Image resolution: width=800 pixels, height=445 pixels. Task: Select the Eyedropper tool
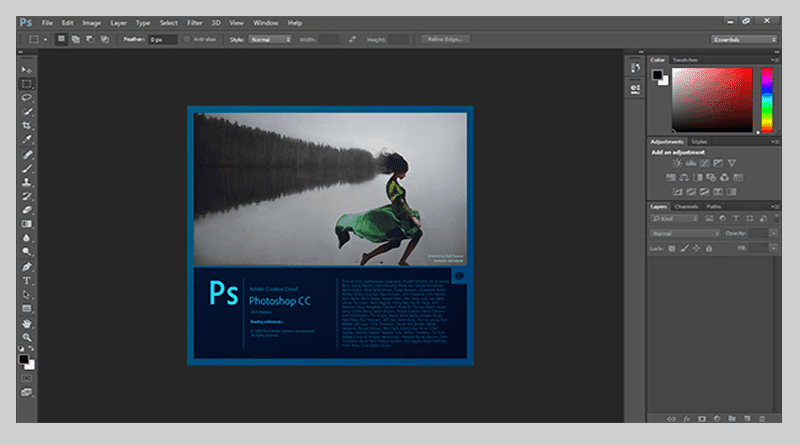[x=27, y=139]
